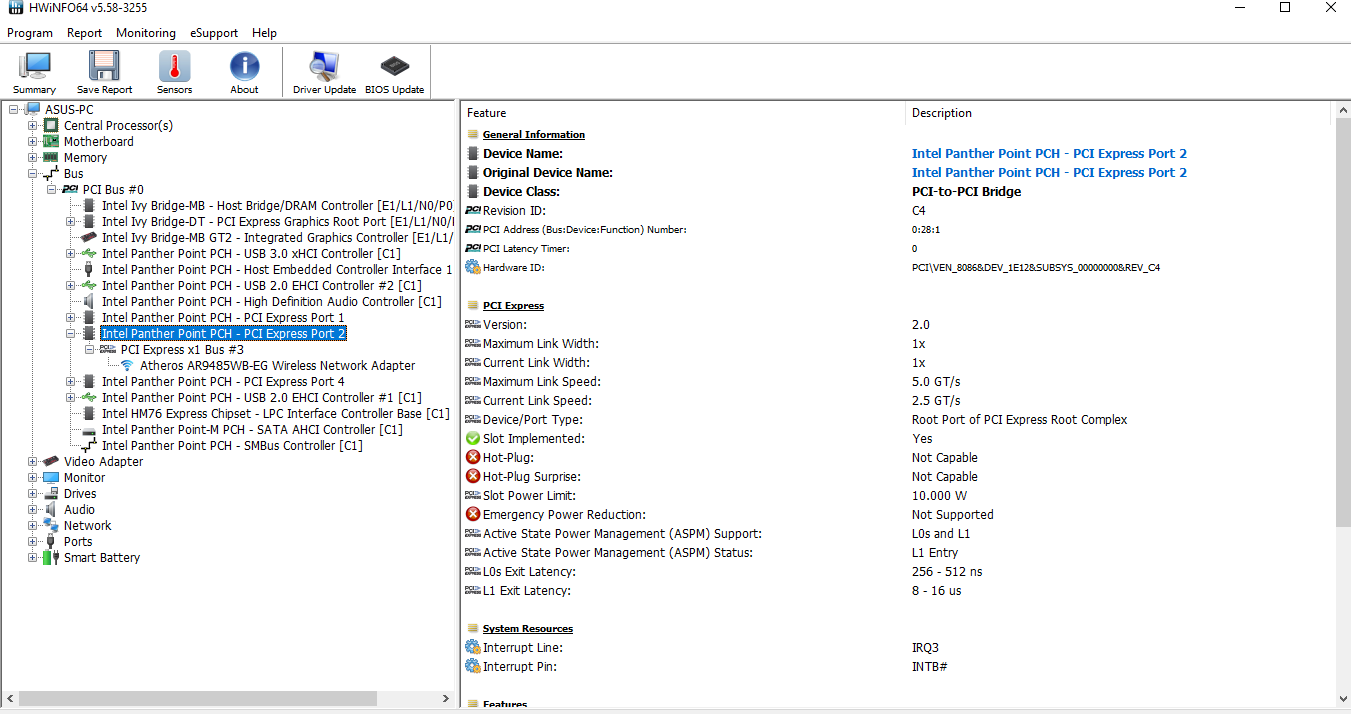This screenshot has width=1351, height=714.
Task: Select the SMBus Controller [C1] entry
Action: (232, 445)
